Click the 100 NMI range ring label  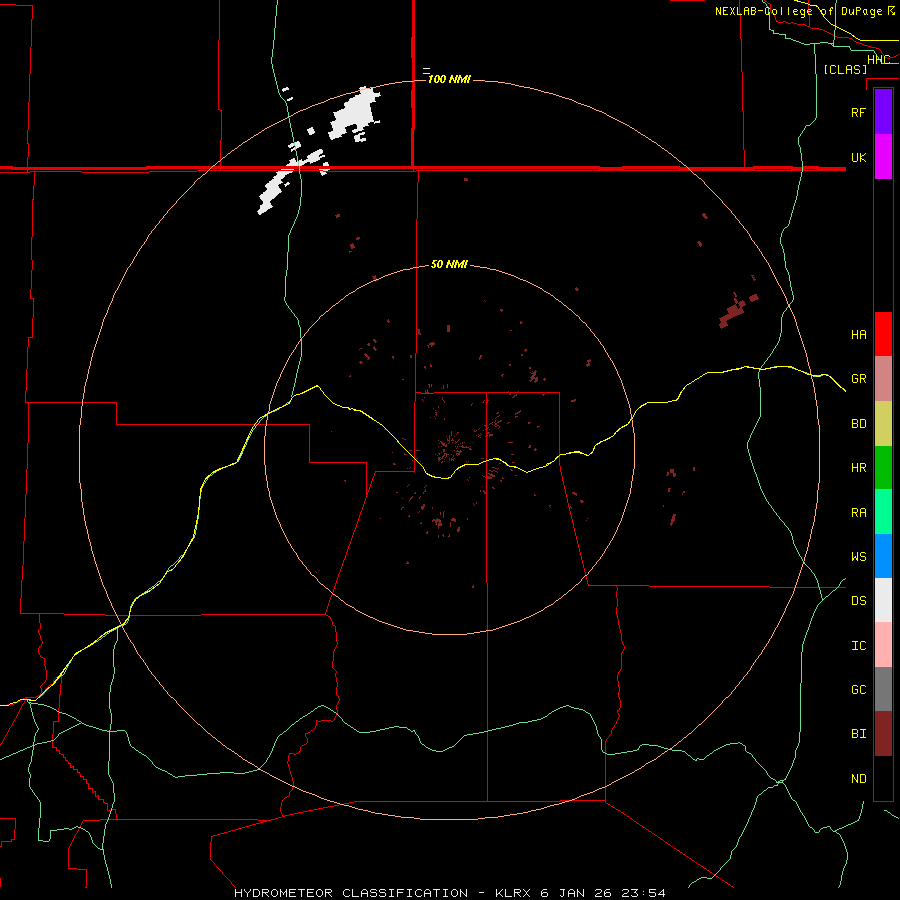point(449,79)
